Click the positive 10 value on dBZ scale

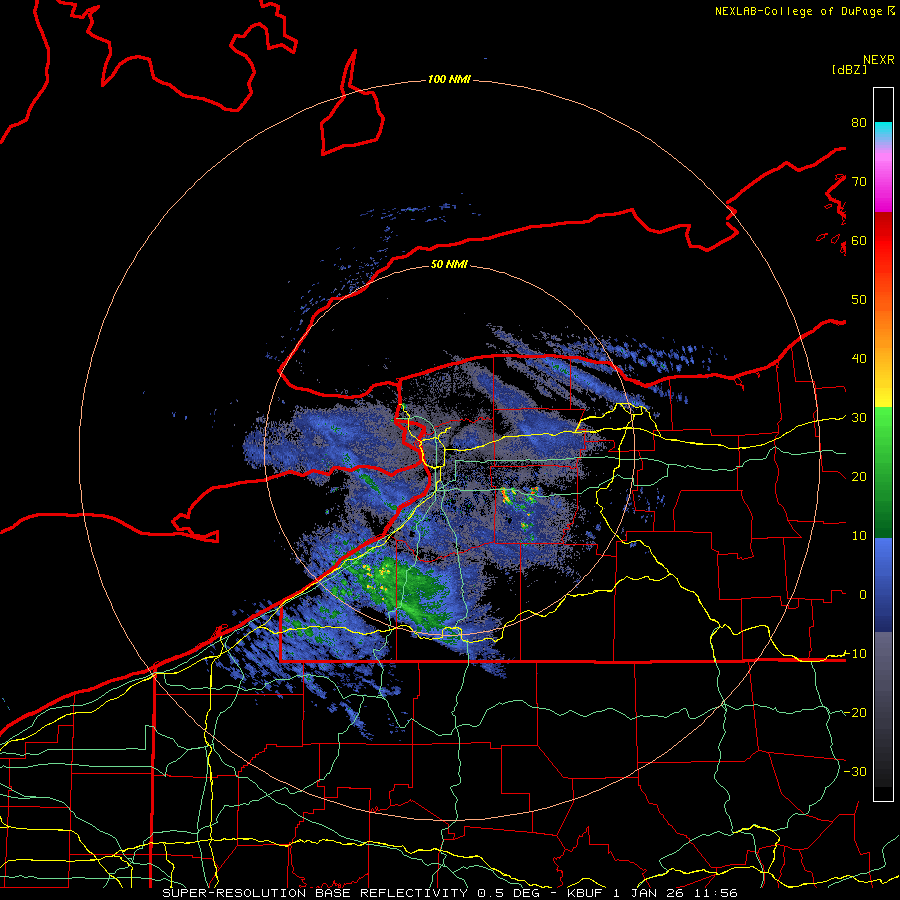tap(859, 536)
